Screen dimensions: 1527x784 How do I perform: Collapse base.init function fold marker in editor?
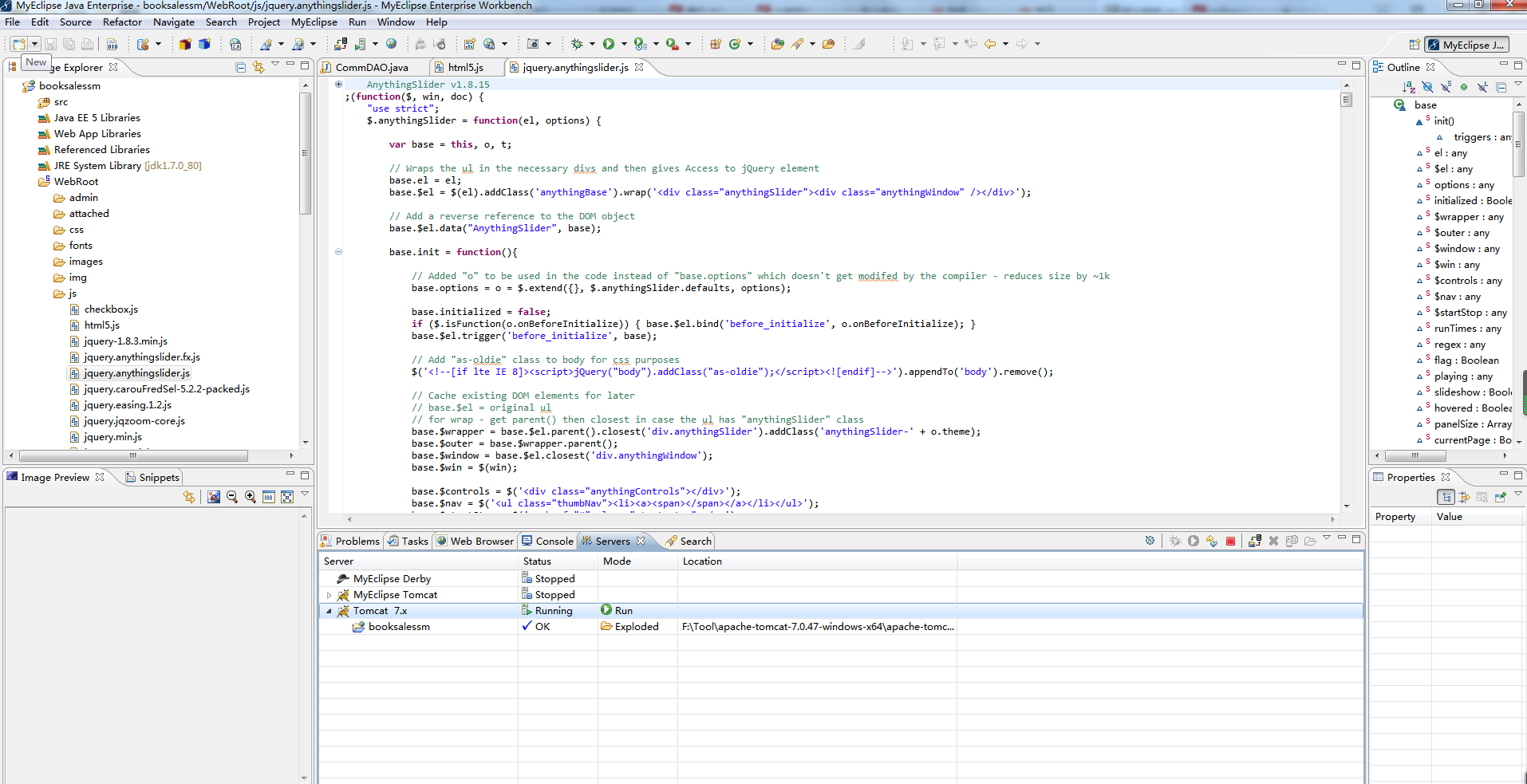338,252
